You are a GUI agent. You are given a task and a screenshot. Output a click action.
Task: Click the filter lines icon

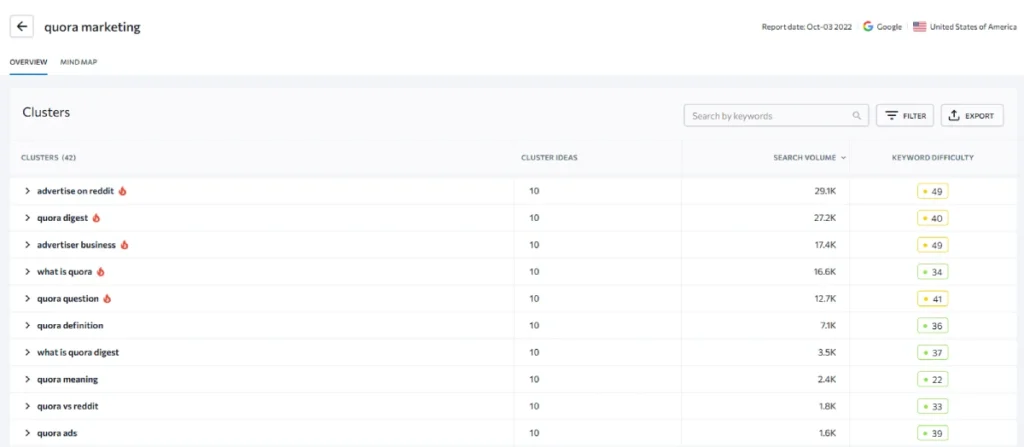[891, 116]
